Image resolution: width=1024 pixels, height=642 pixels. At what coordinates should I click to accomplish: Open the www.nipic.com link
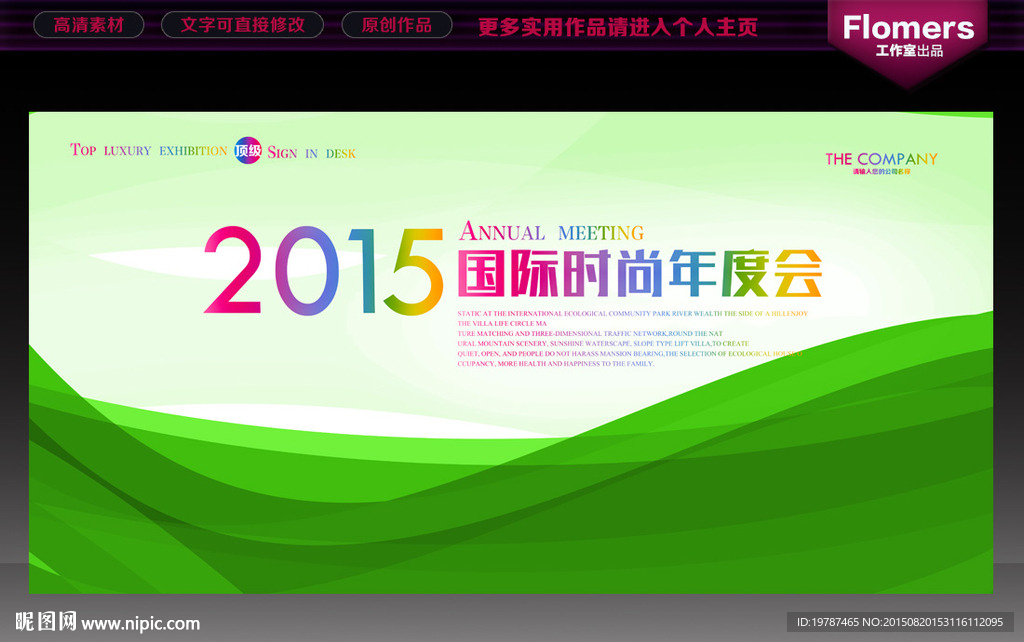pos(140,624)
